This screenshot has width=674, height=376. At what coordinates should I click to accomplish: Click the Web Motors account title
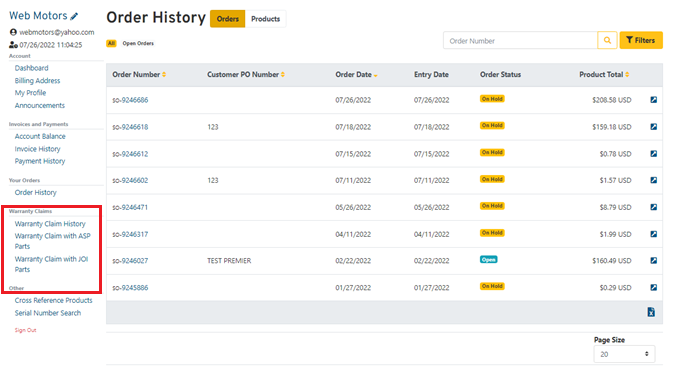point(38,16)
